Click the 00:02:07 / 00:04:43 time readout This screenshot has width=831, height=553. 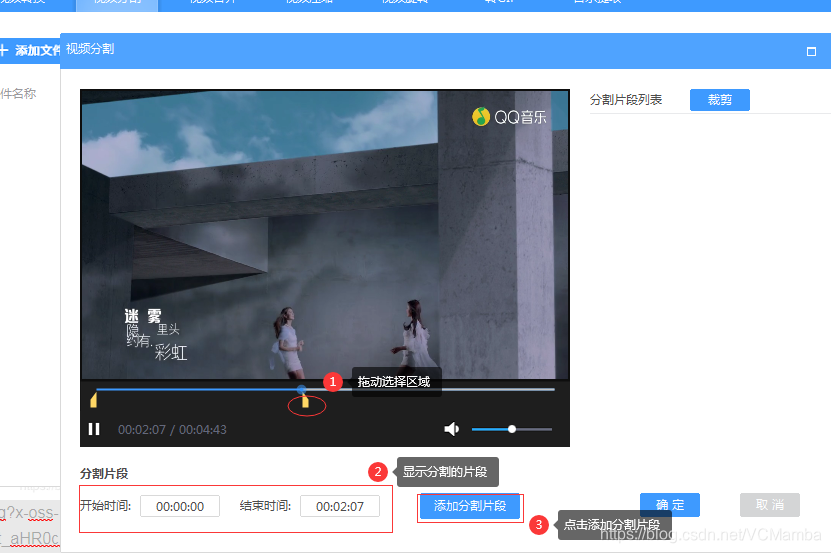click(172, 429)
